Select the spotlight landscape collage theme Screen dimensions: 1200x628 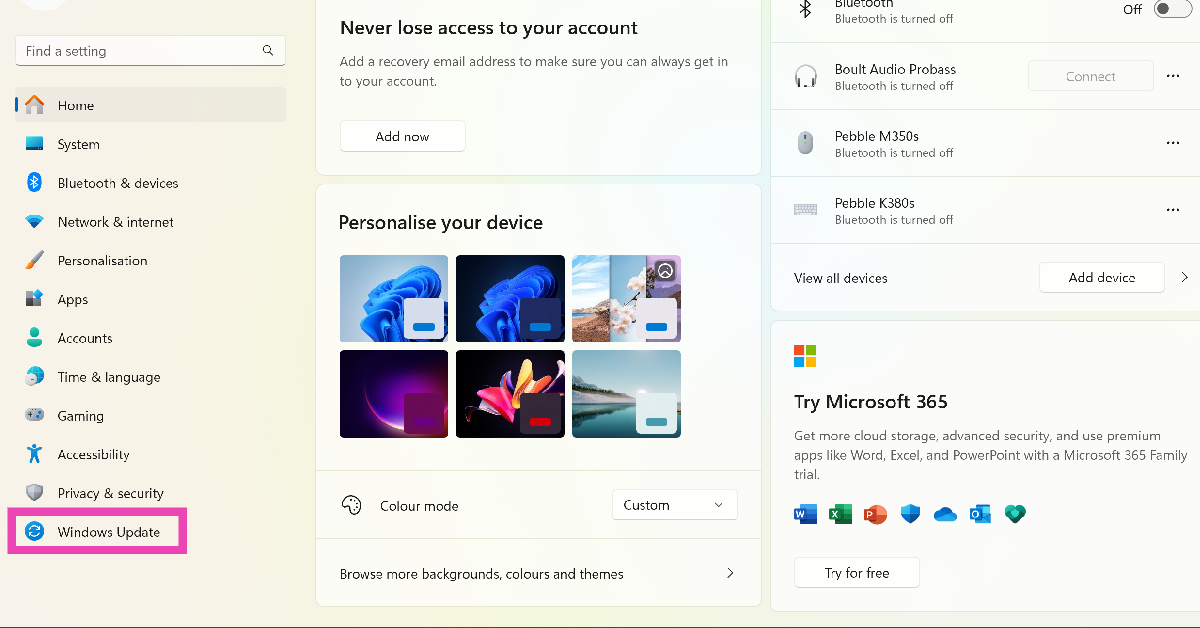(x=626, y=298)
